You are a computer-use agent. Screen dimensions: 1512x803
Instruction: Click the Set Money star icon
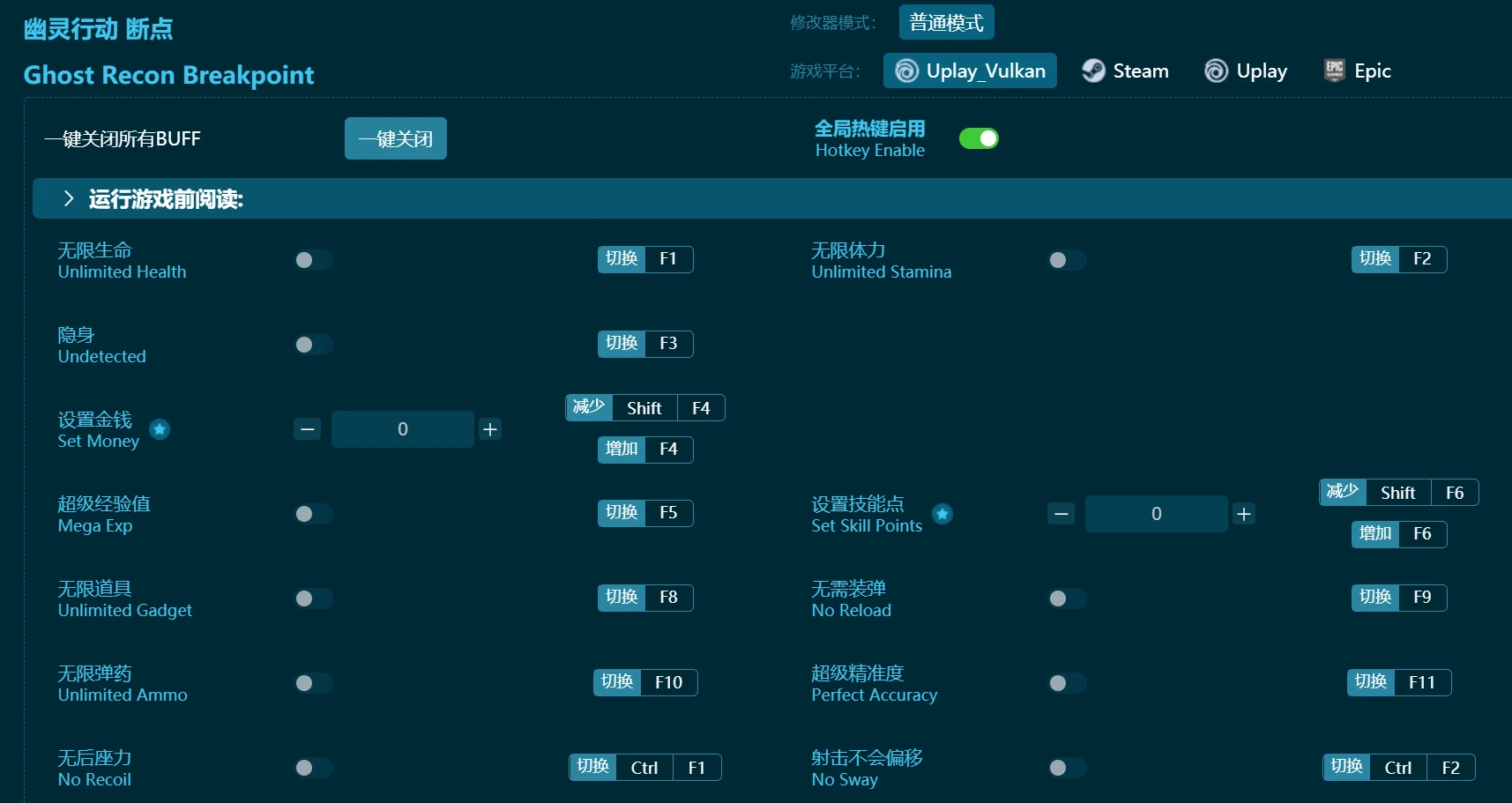pyautogui.click(x=160, y=429)
